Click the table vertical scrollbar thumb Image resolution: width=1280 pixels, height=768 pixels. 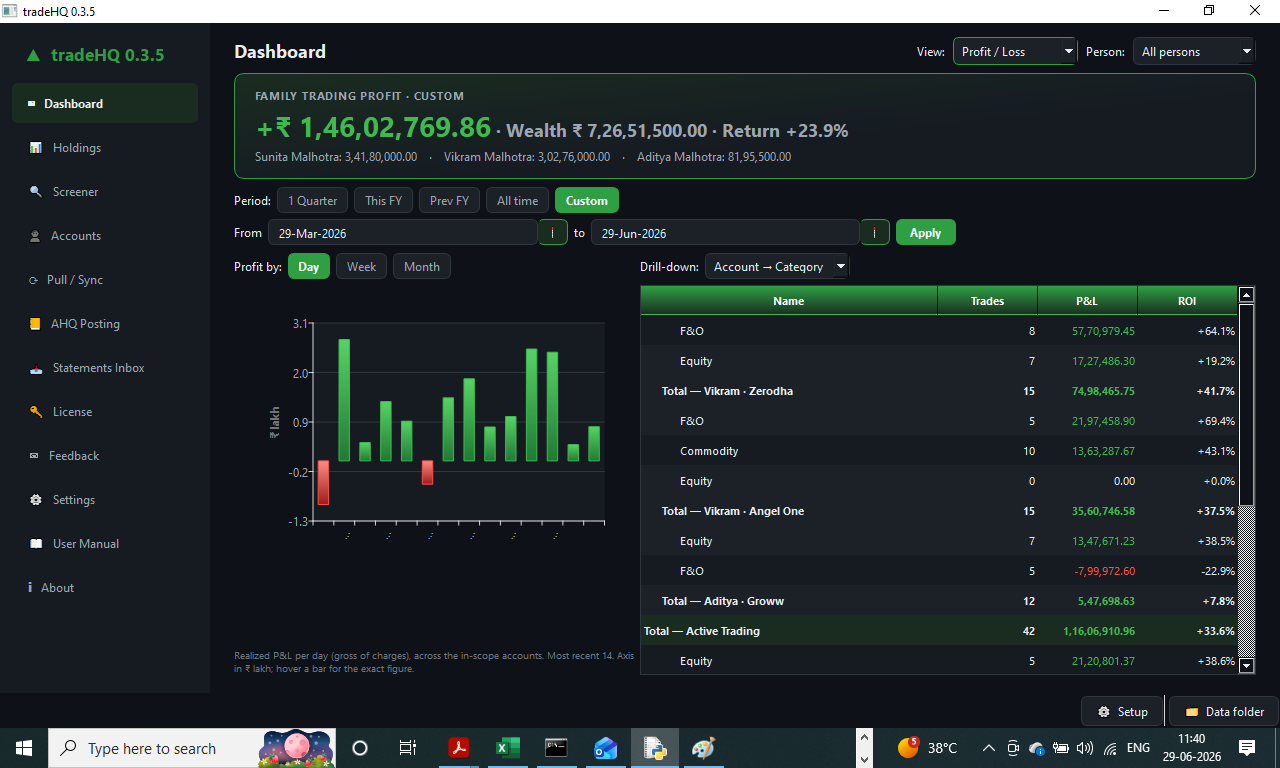pos(1246,404)
